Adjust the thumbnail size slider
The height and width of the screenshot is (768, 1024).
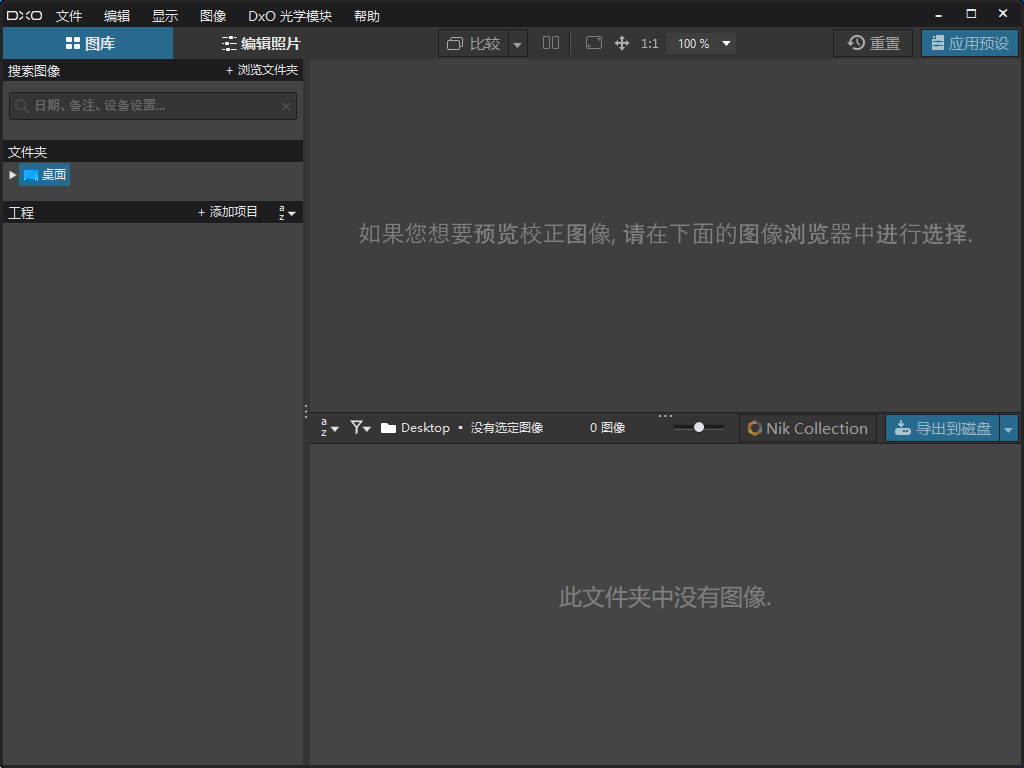(x=699, y=427)
